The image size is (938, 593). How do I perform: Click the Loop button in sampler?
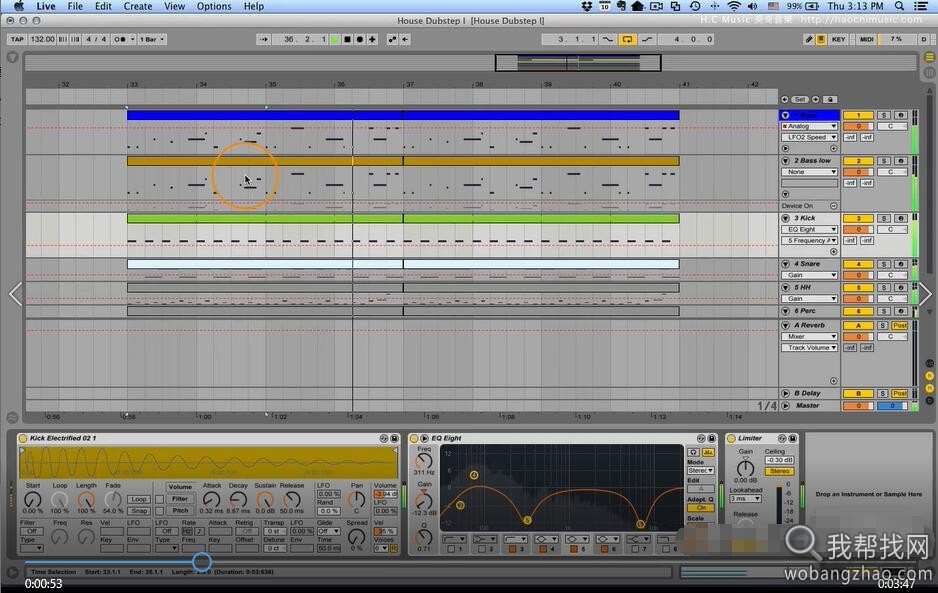click(x=139, y=499)
